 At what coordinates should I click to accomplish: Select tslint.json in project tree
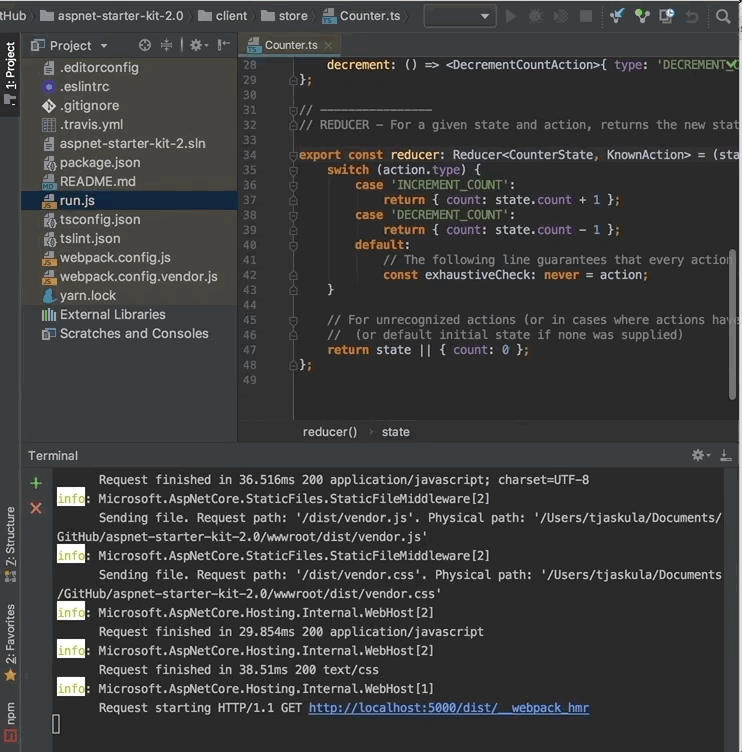coord(130,239)
